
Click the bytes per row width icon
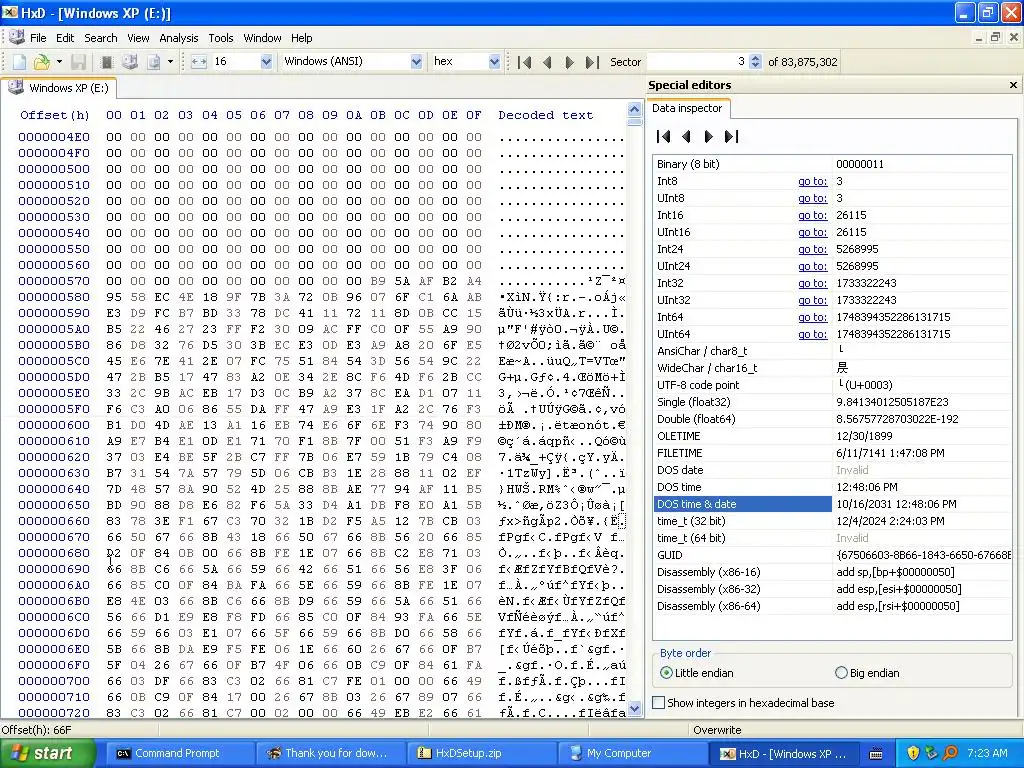point(199,62)
